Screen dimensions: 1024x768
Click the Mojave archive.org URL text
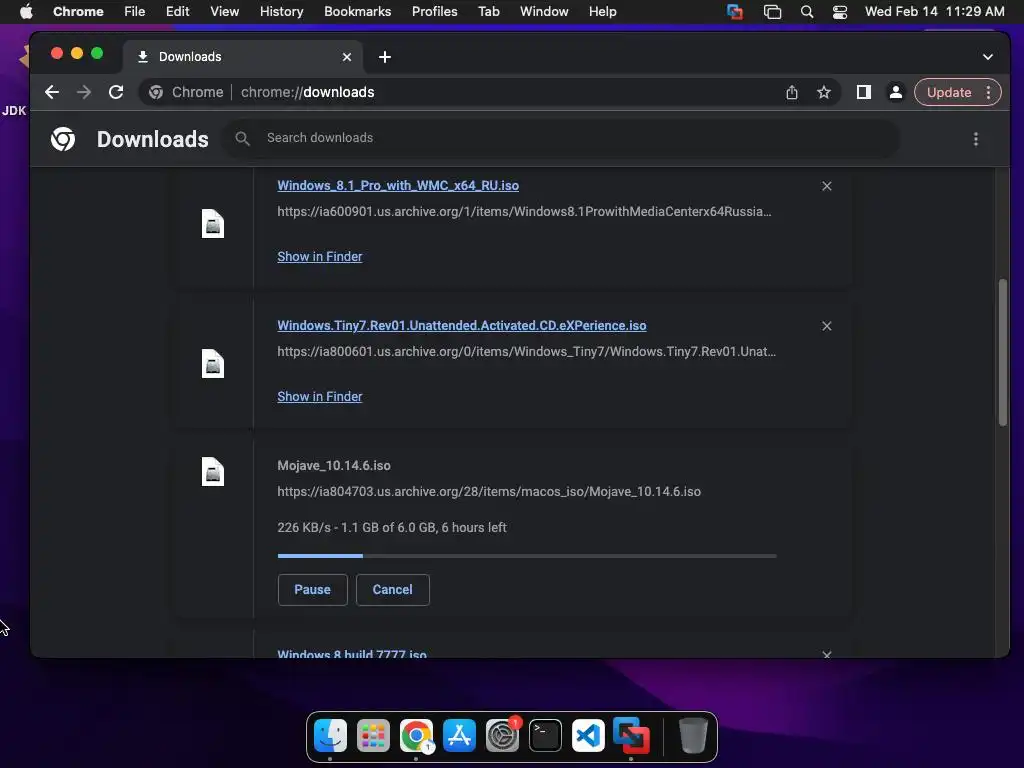[488, 492]
